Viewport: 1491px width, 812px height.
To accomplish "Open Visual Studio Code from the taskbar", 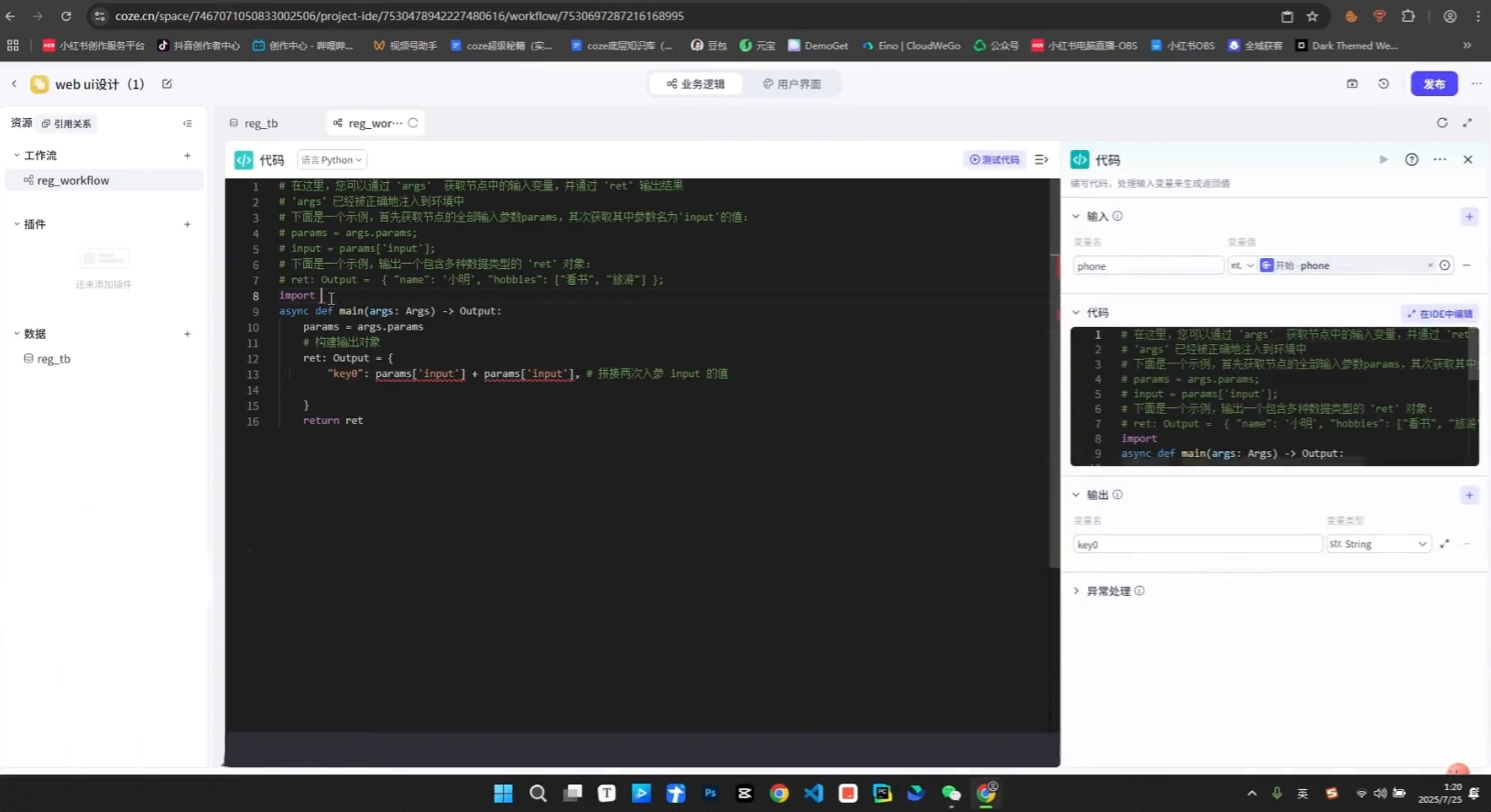I will point(813,794).
